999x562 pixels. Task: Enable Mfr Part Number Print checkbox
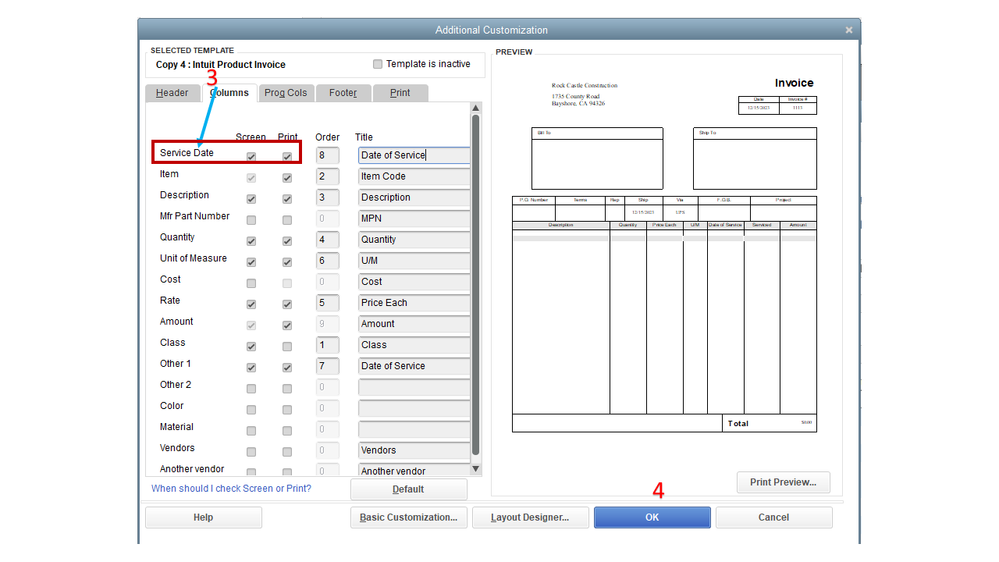(287, 220)
